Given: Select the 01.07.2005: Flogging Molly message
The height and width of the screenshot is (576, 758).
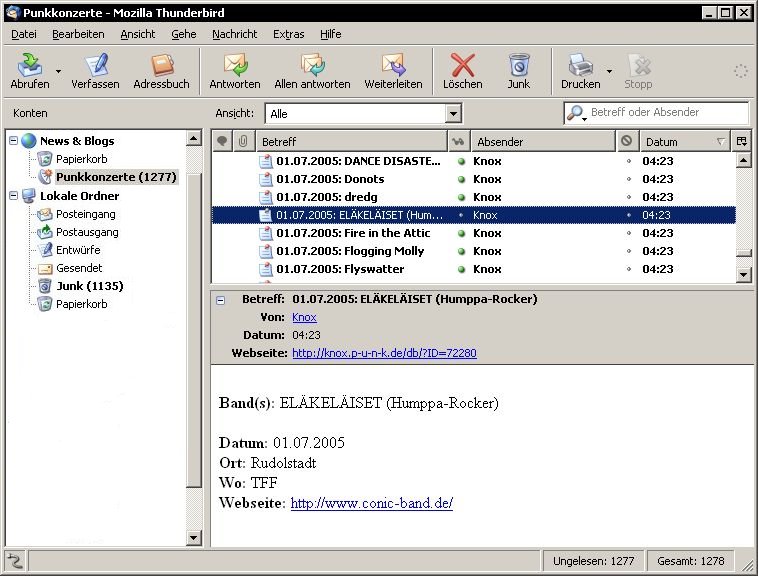Looking at the screenshot, I should pyautogui.click(x=474, y=251).
